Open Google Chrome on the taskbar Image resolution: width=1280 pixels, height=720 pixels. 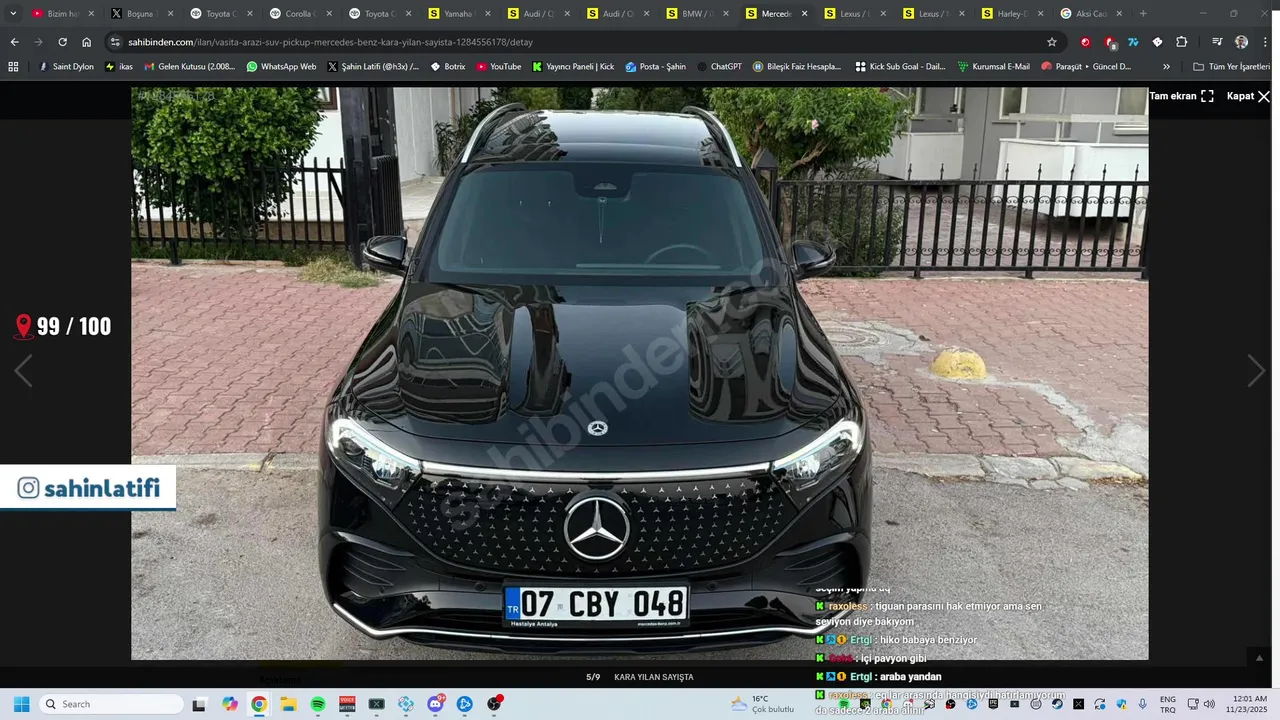pos(259,704)
